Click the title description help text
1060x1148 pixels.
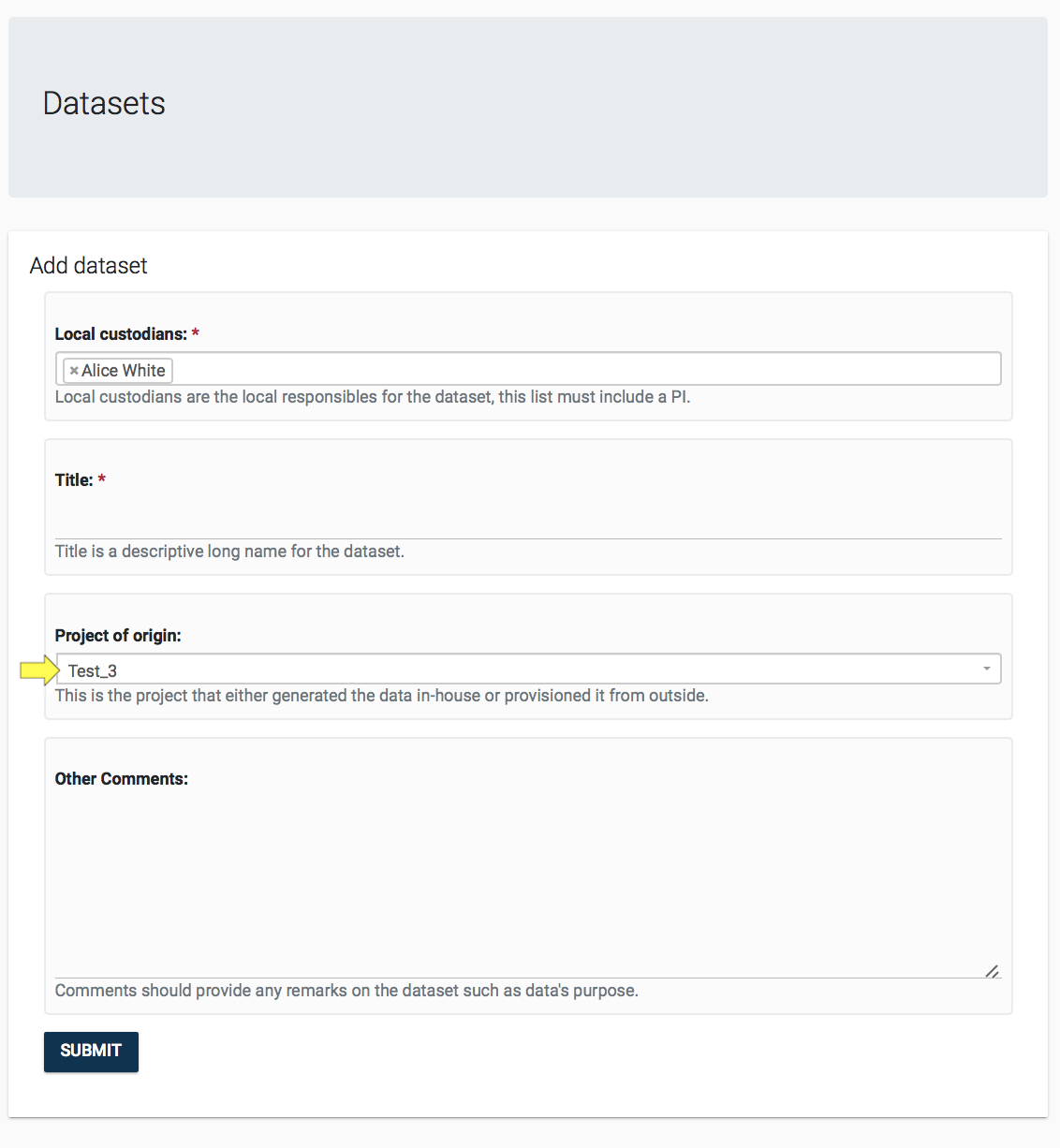pyautogui.click(x=229, y=552)
